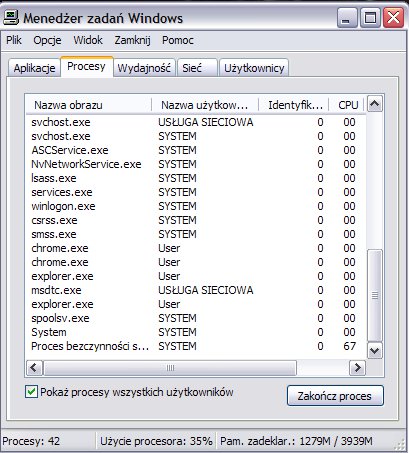Switch to the Wydajność tab

click(144, 68)
